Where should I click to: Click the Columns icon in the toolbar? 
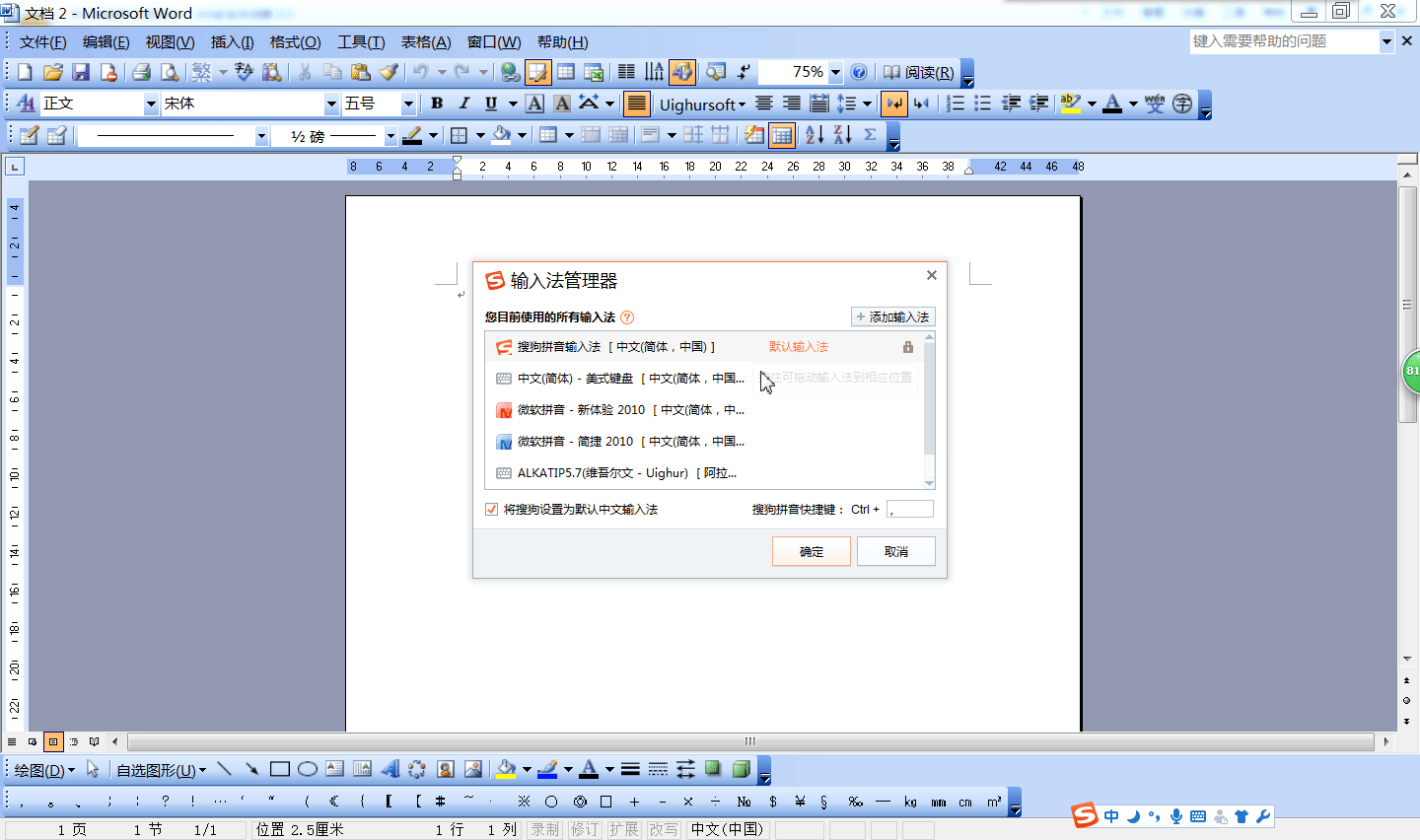(626, 72)
